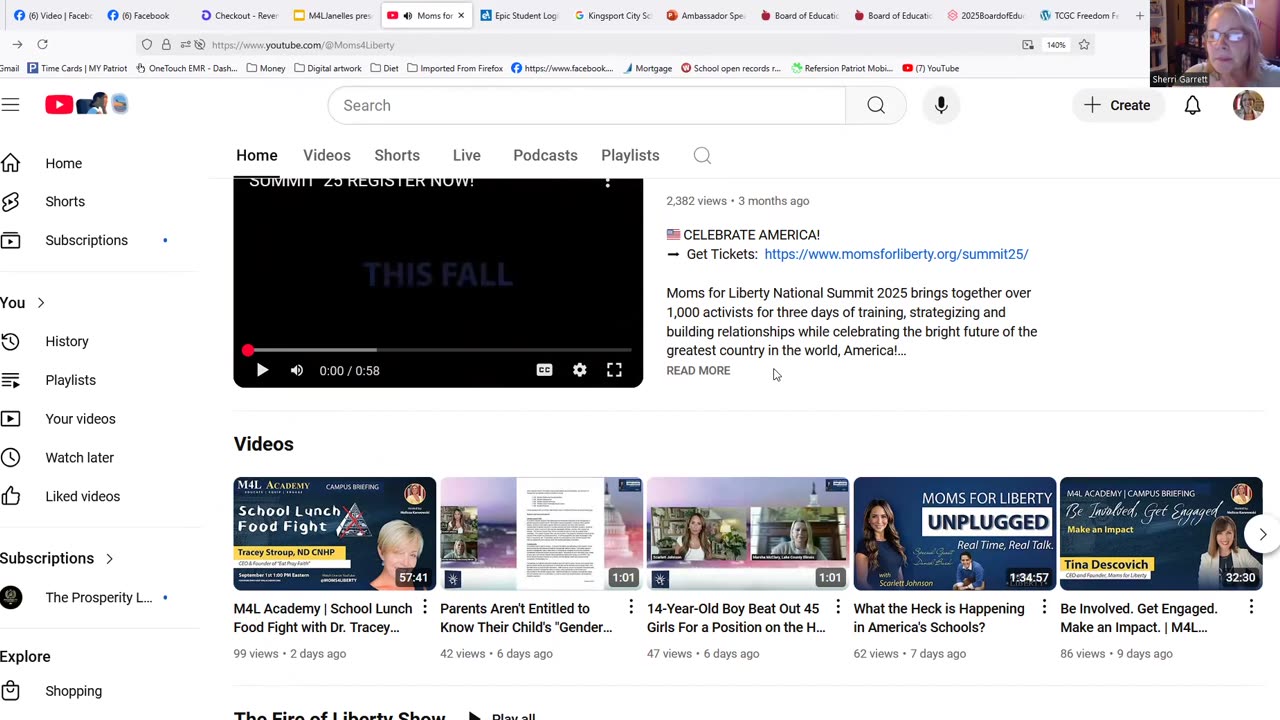Viewport: 1280px width, 720px height.
Task: Search within the channel using the magnifier
Action: coord(702,155)
